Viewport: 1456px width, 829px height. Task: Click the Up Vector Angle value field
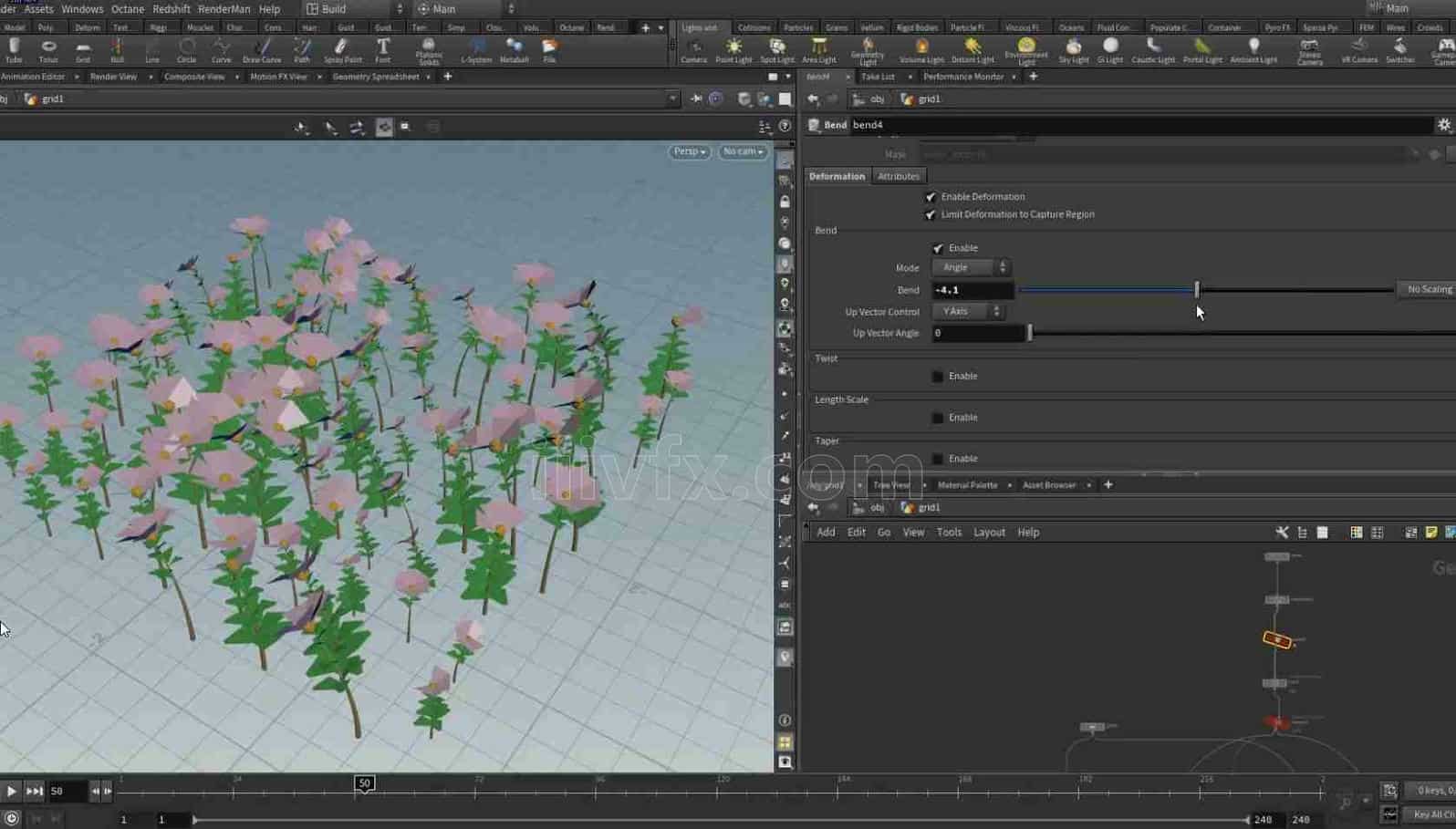point(978,333)
